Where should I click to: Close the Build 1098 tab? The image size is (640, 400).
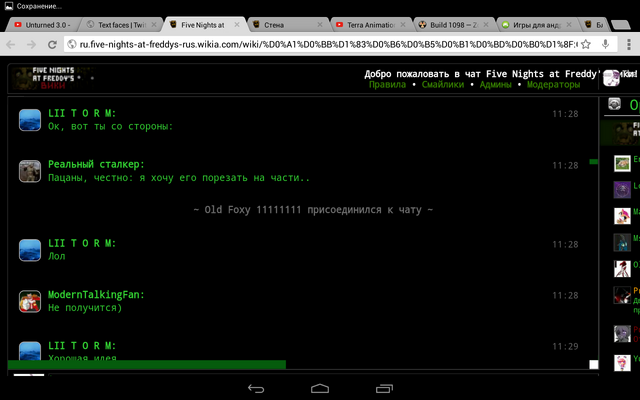(x=486, y=25)
